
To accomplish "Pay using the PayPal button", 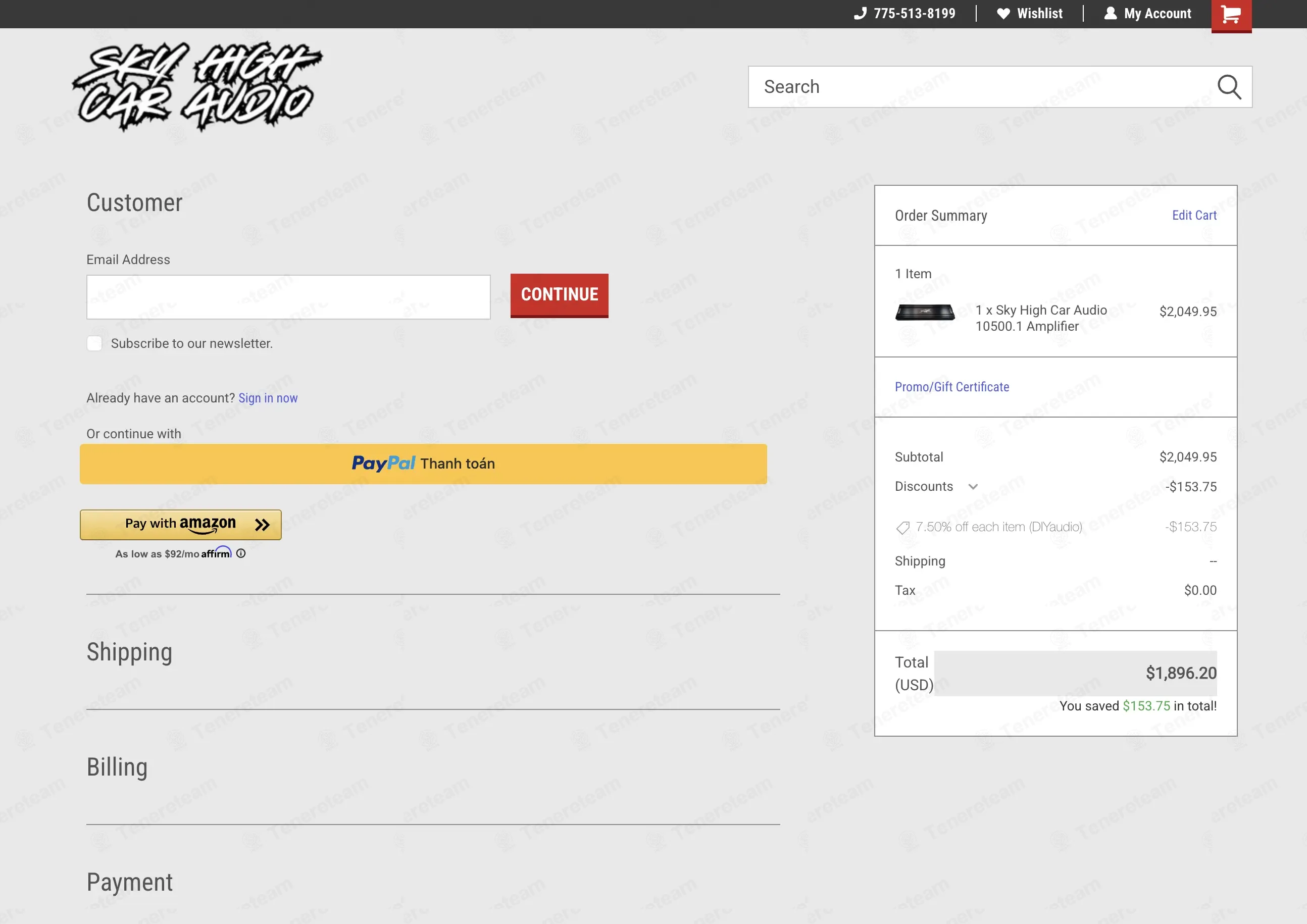I will coord(423,464).
